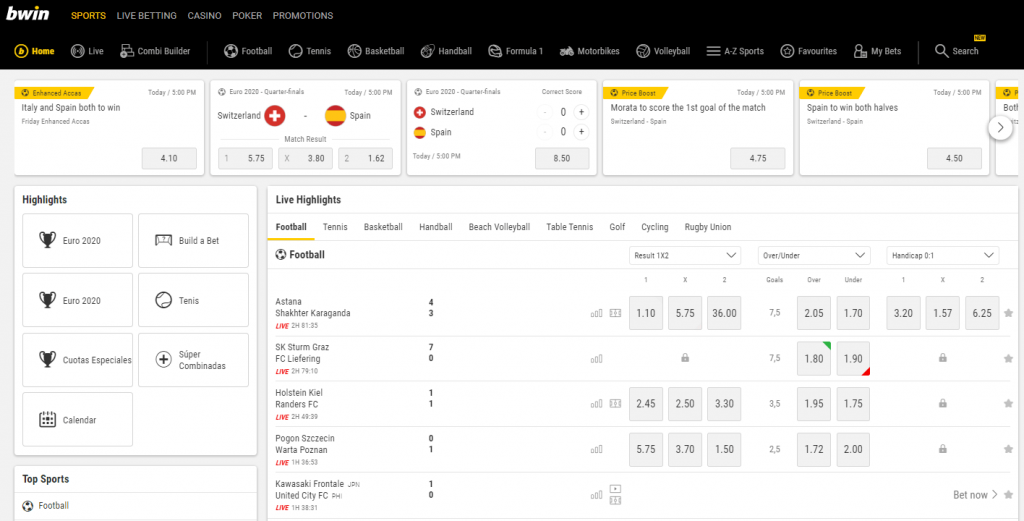
Task: Open the A-Z Sports list
Action: point(735,51)
